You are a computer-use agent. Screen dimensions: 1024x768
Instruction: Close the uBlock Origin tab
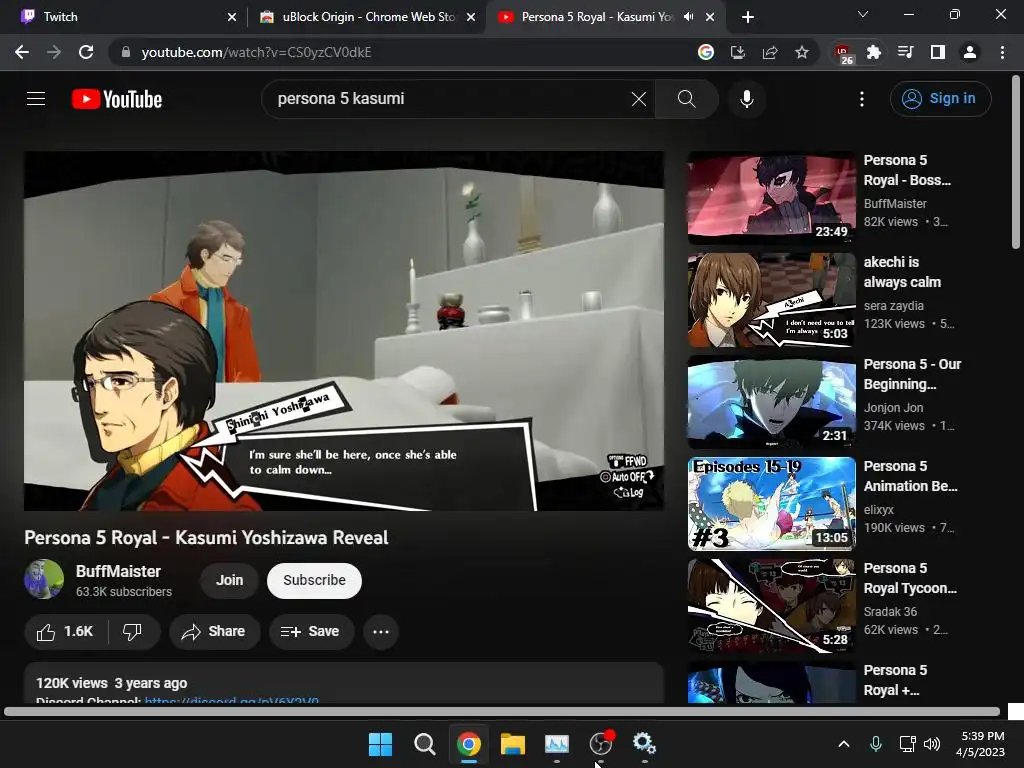point(471,17)
